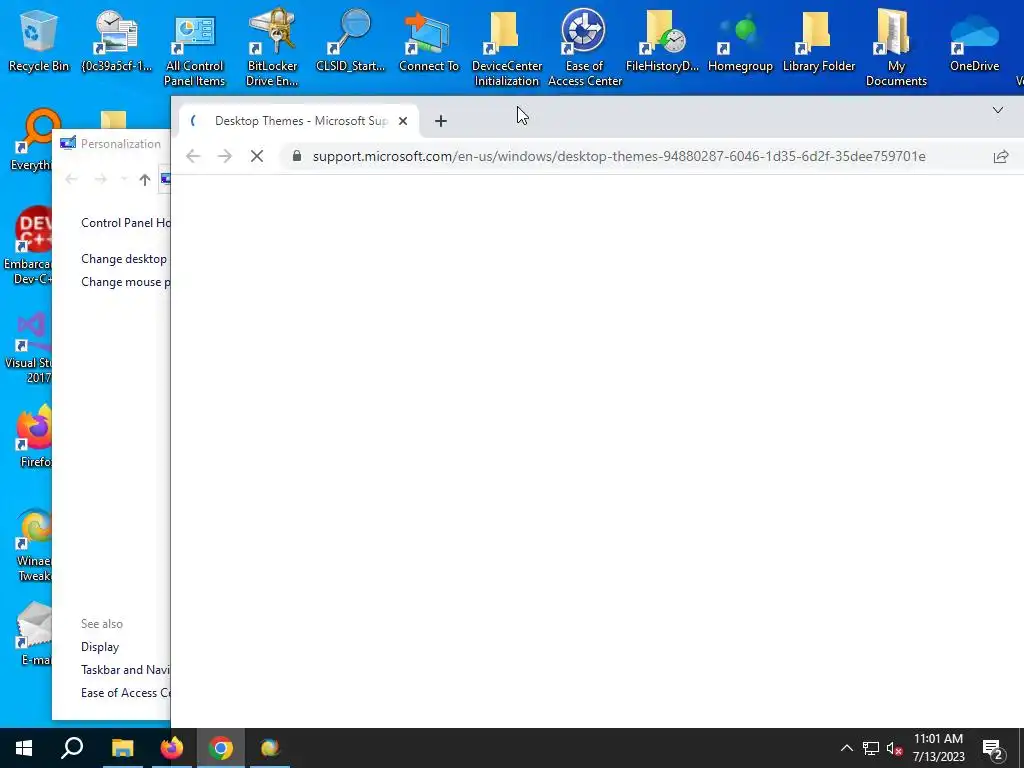Viewport: 1024px width, 768px height.
Task: Click Chrome's forward navigation arrow
Action: coord(225,156)
